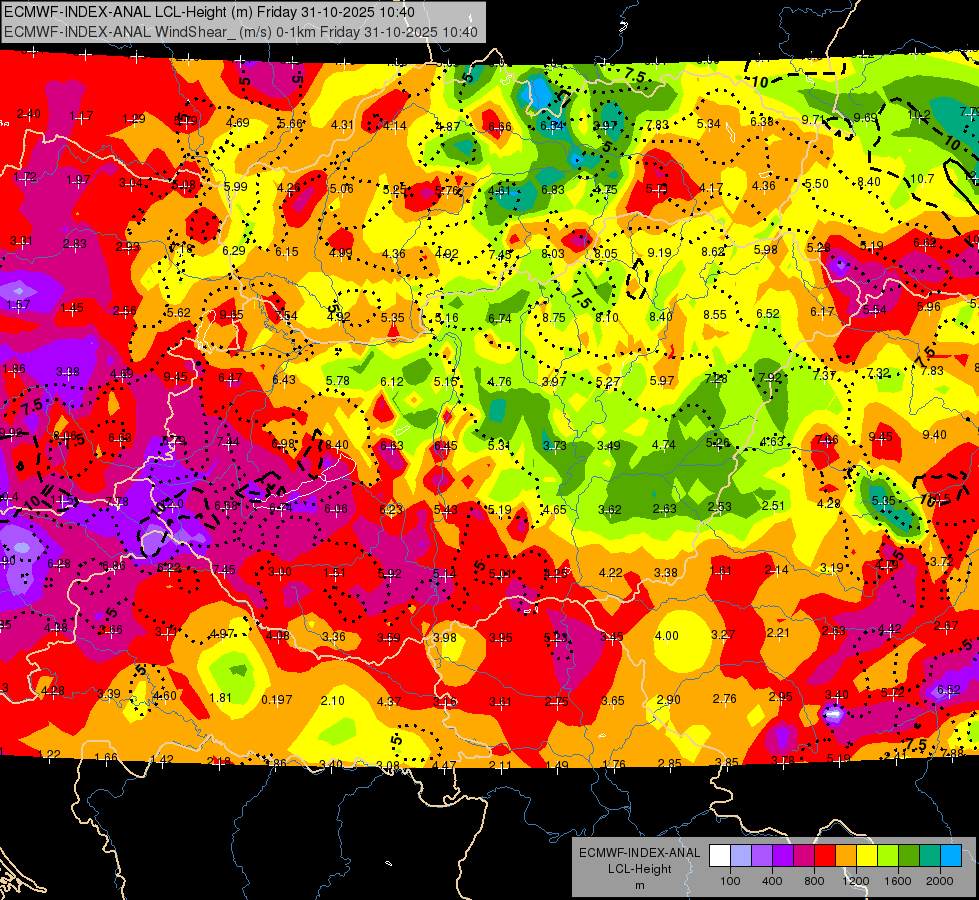Screen dimensions: 979x900
Task: Click the wind shear value 3.73
Action: [554, 445]
